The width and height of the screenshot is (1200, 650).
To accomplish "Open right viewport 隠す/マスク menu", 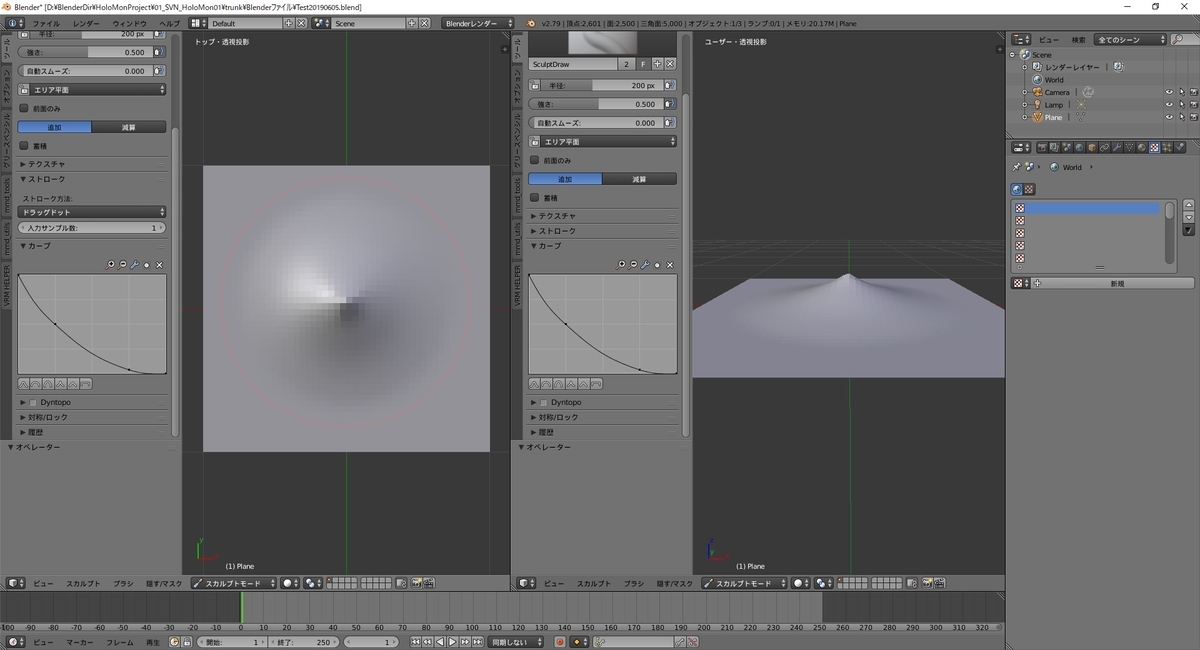I will (674, 583).
